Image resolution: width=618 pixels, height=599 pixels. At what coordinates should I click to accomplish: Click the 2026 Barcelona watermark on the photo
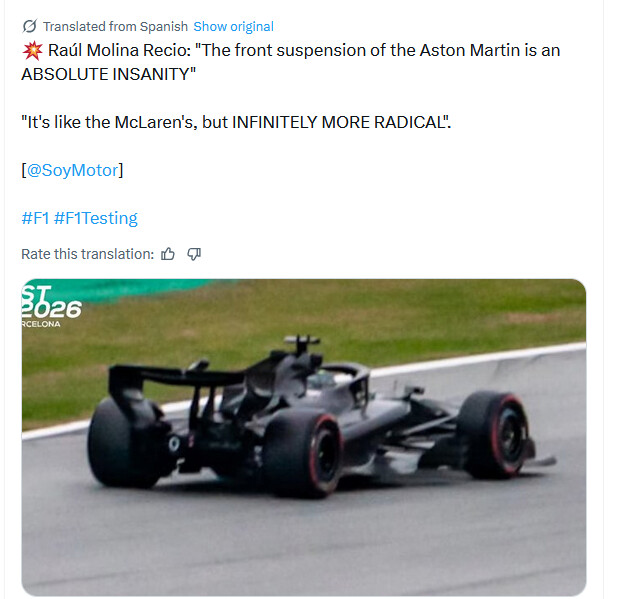pyautogui.click(x=51, y=306)
